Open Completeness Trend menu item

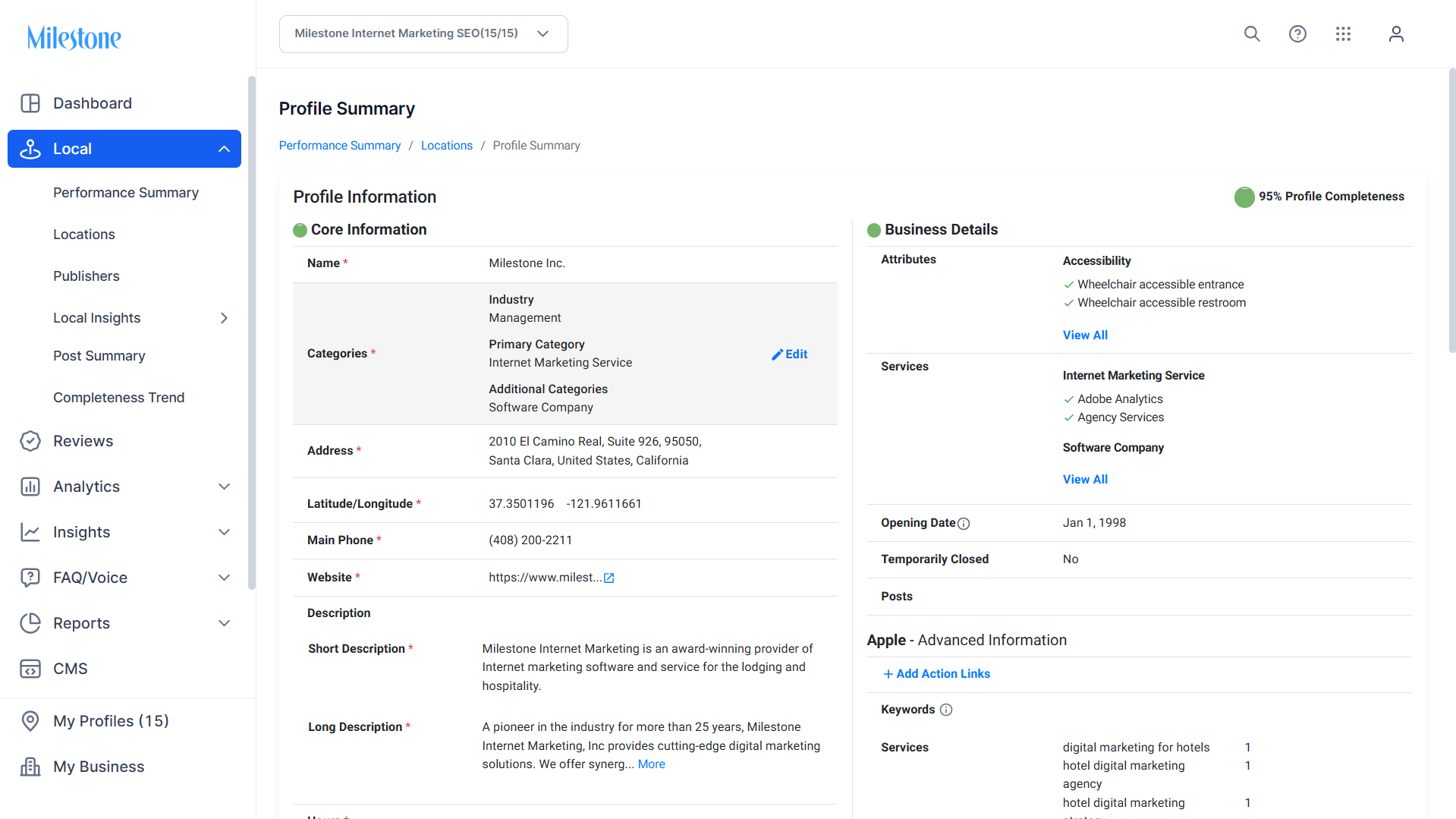click(x=119, y=398)
